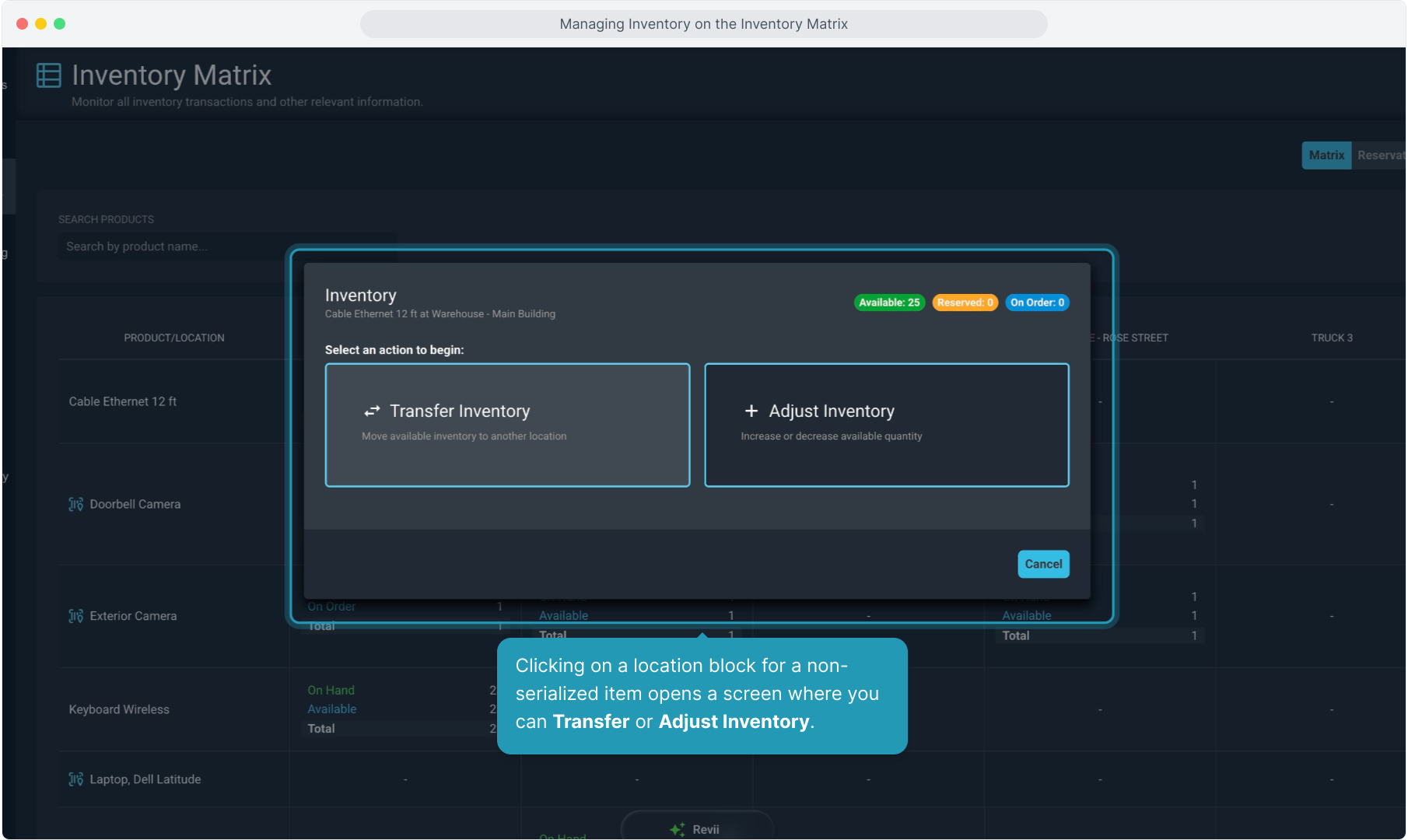This screenshot has width=1408, height=840.
Task: Open the Revii assistant button
Action: 697,826
